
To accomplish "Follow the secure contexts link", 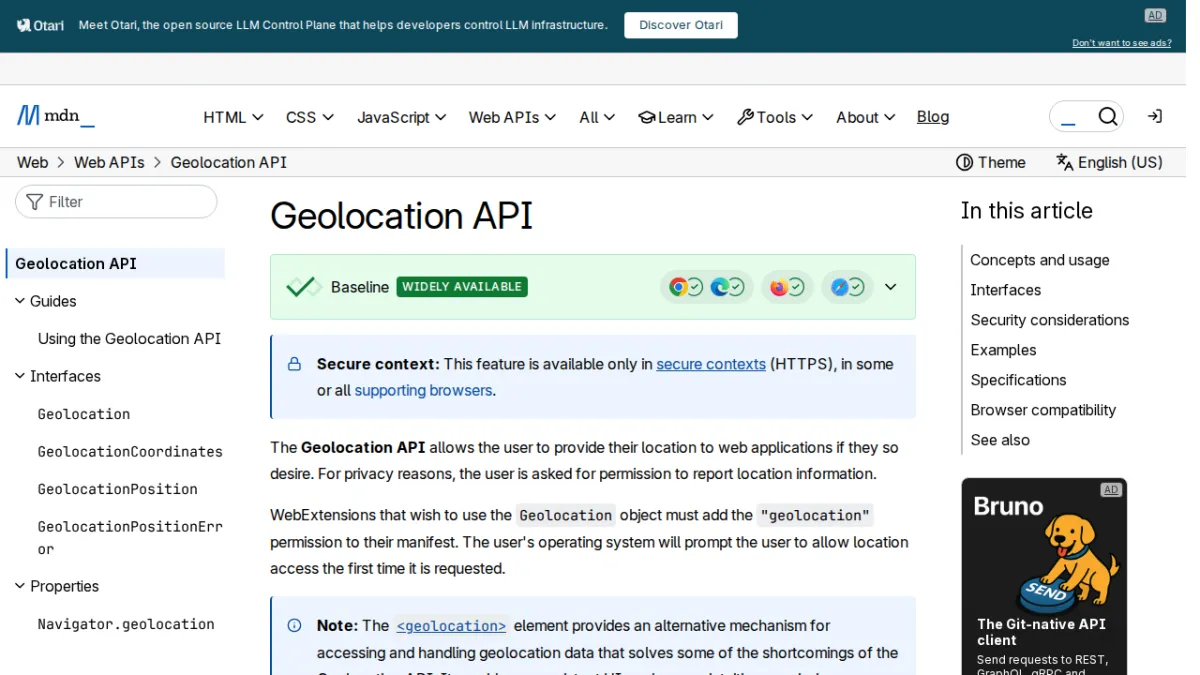I will click(711, 364).
